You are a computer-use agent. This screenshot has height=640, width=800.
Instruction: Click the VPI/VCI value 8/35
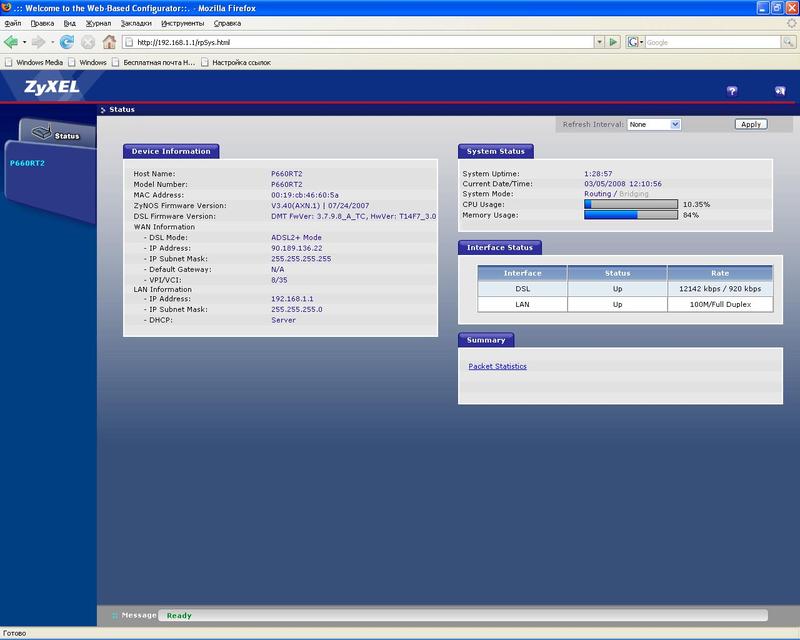pos(279,280)
